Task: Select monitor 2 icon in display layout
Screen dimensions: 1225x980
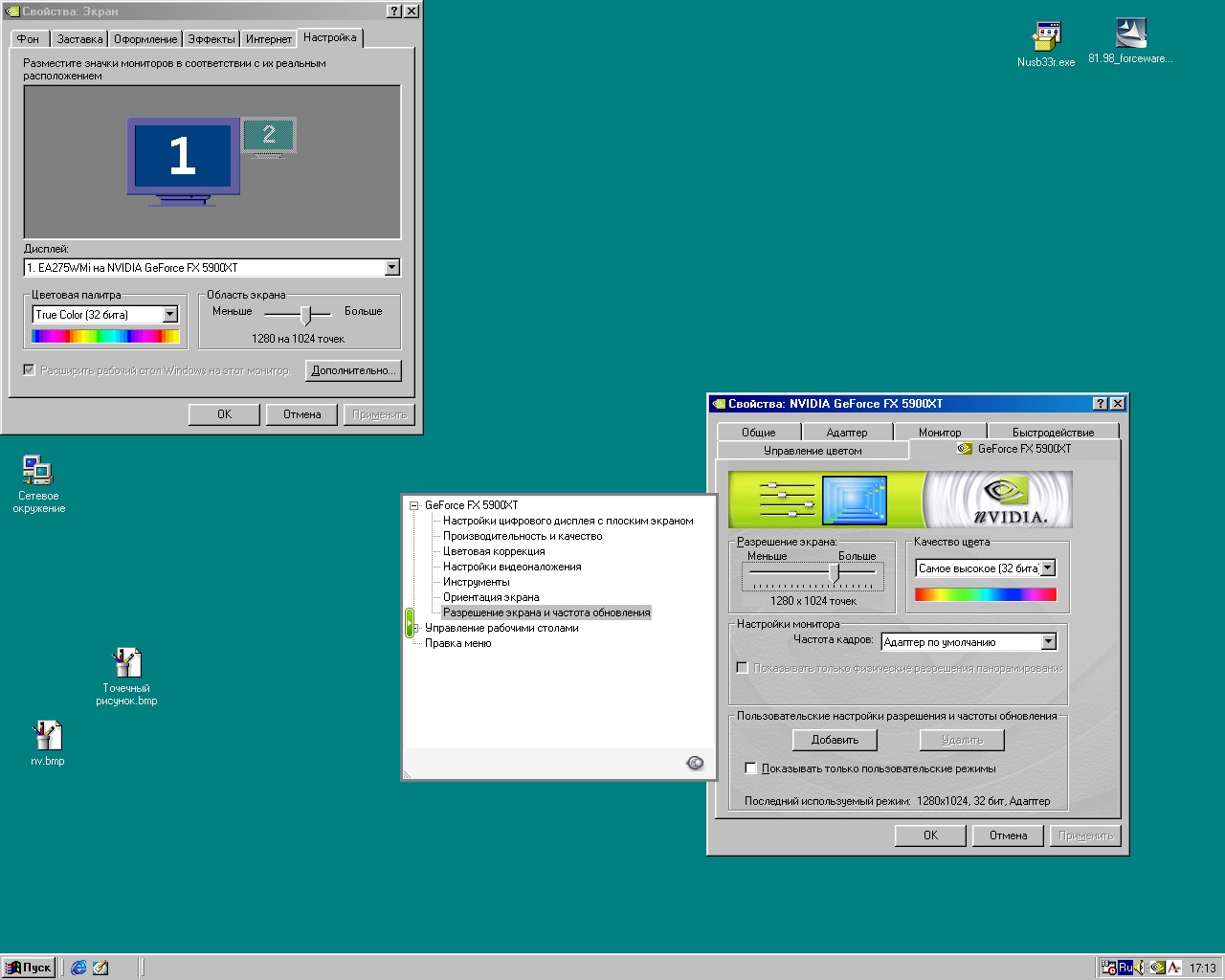Action: pyautogui.click(x=268, y=135)
